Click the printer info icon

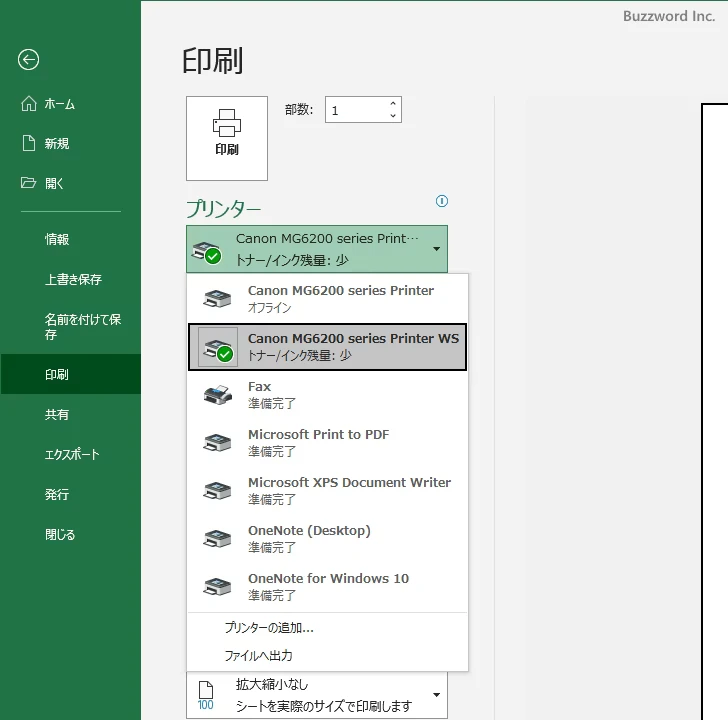pos(442,201)
